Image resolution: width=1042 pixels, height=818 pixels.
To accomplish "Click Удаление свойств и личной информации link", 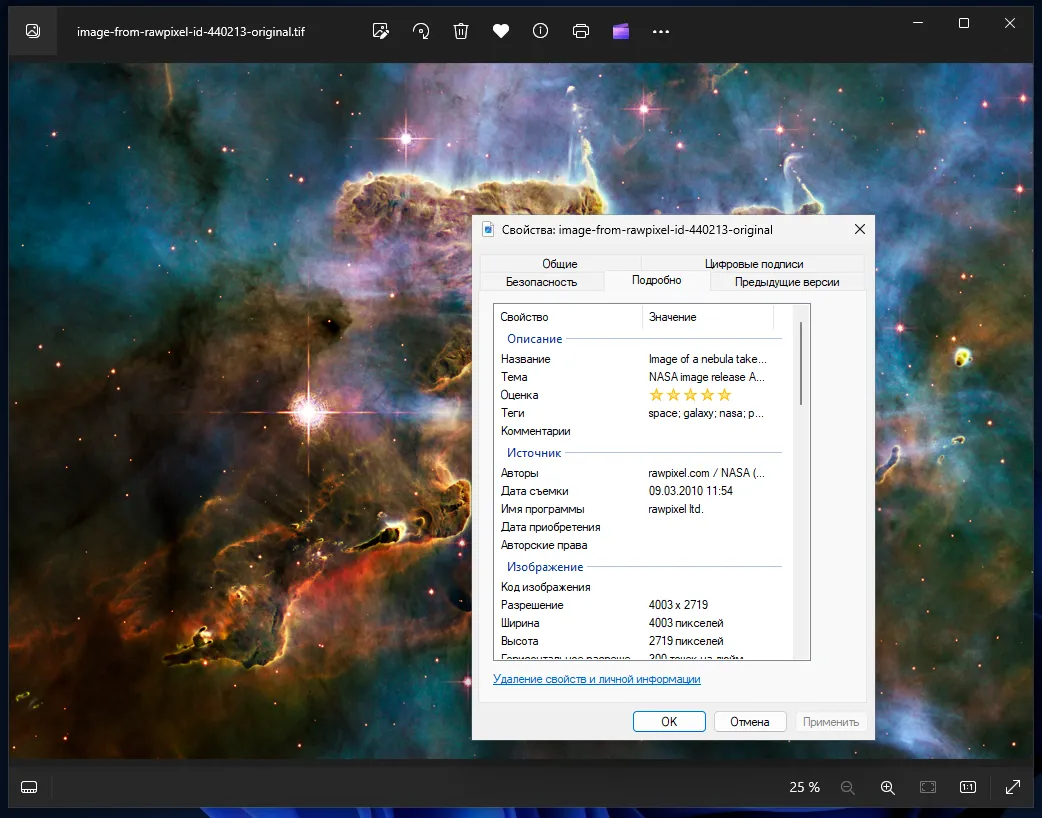I will coord(596,679).
